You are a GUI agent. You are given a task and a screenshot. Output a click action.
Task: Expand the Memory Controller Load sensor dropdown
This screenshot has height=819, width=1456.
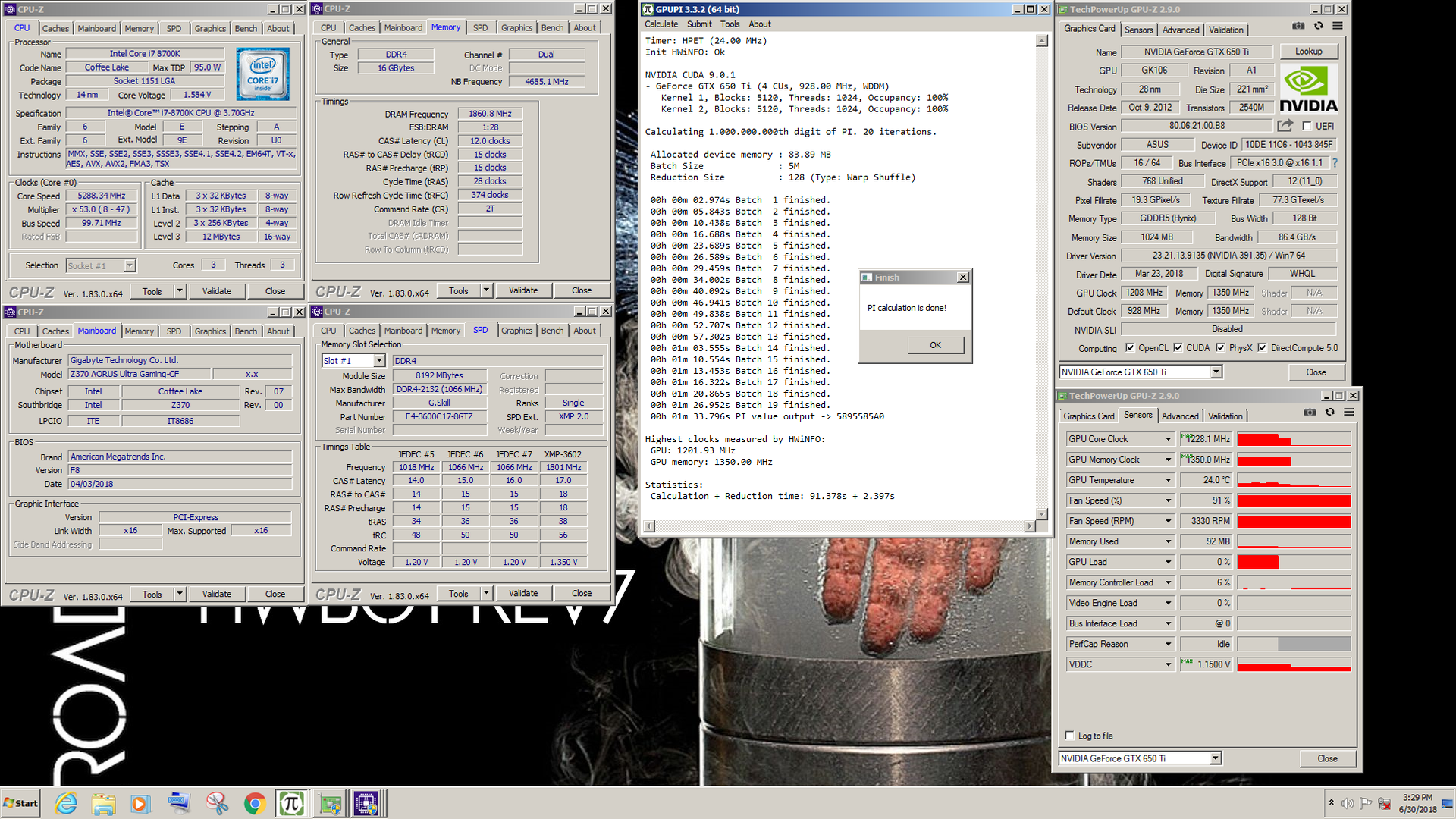1168,582
